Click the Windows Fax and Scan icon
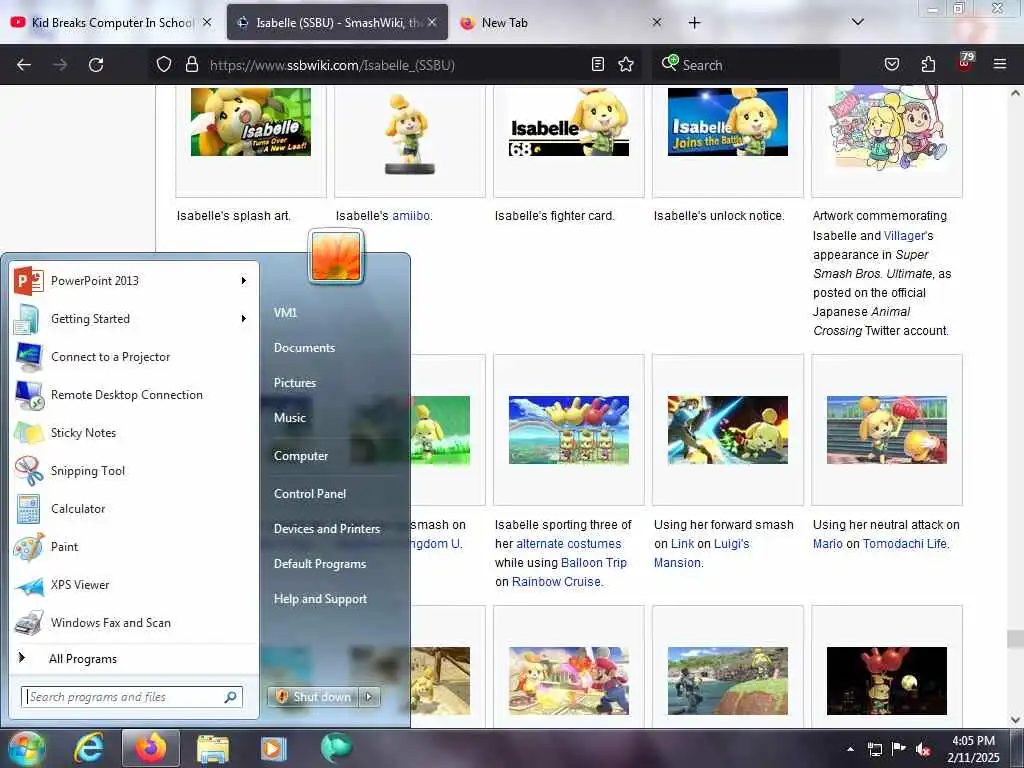The image size is (1024, 768). click(x=29, y=623)
